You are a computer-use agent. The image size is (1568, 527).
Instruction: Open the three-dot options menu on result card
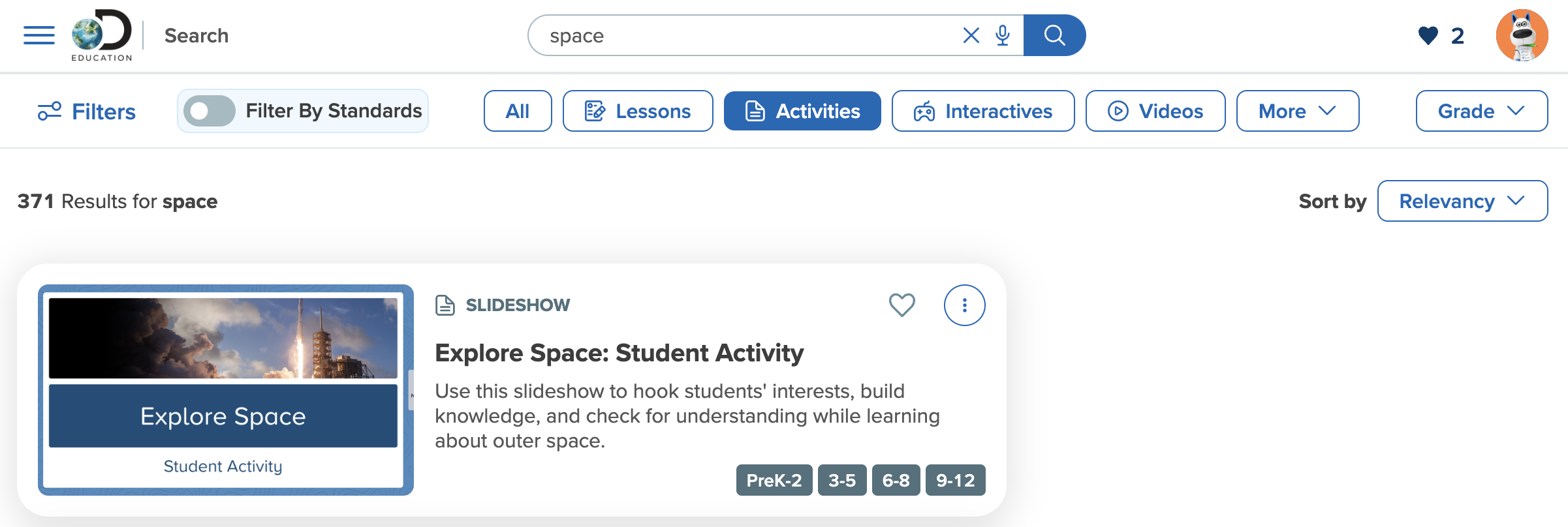pyautogui.click(x=964, y=305)
